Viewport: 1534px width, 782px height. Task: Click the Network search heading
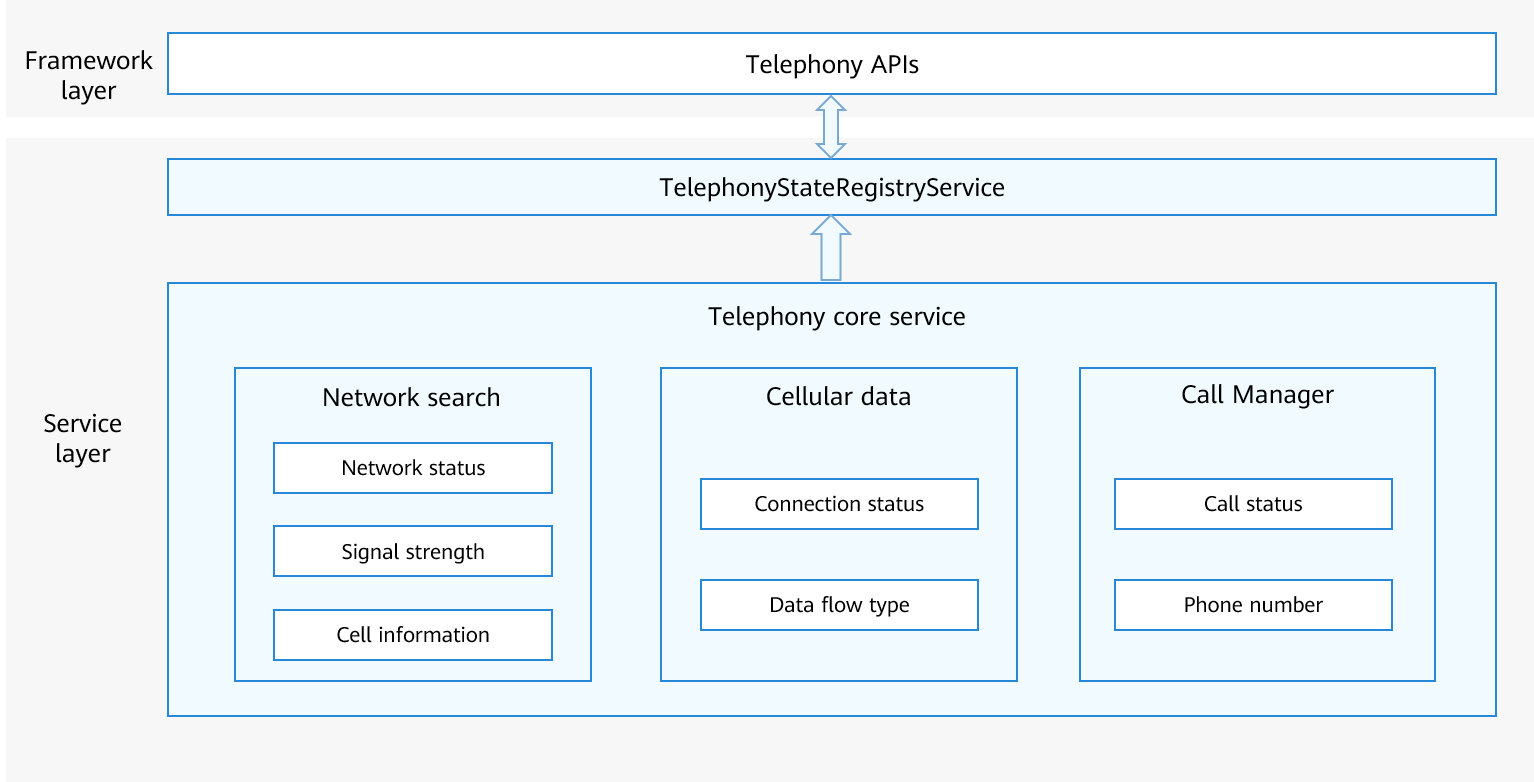[411, 397]
